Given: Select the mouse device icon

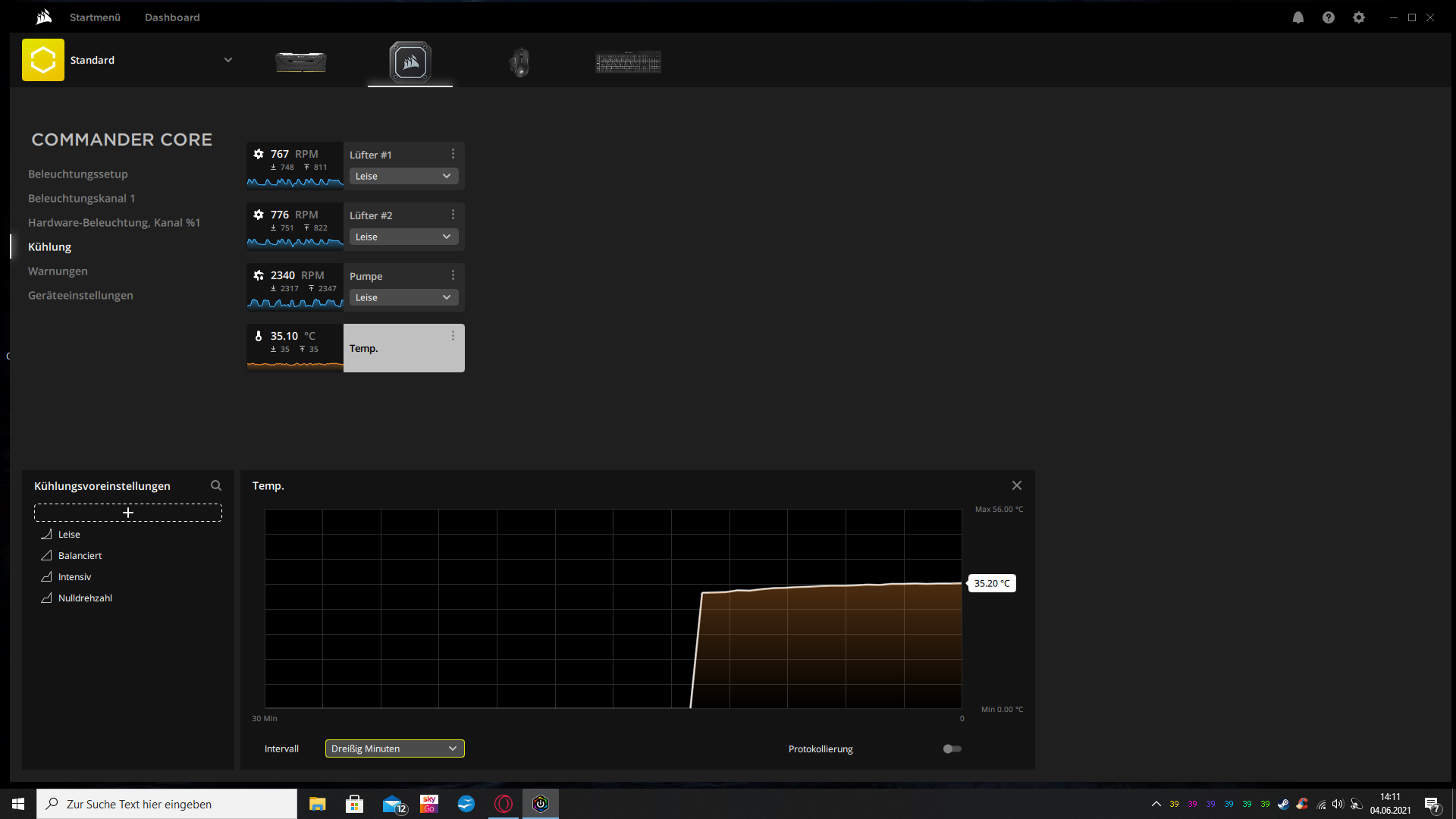Looking at the screenshot, I should point(519,61).
